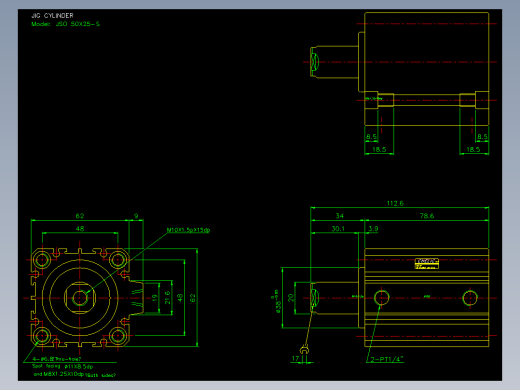Click the 9 dimension beside the 62 width

coord(136,216)
